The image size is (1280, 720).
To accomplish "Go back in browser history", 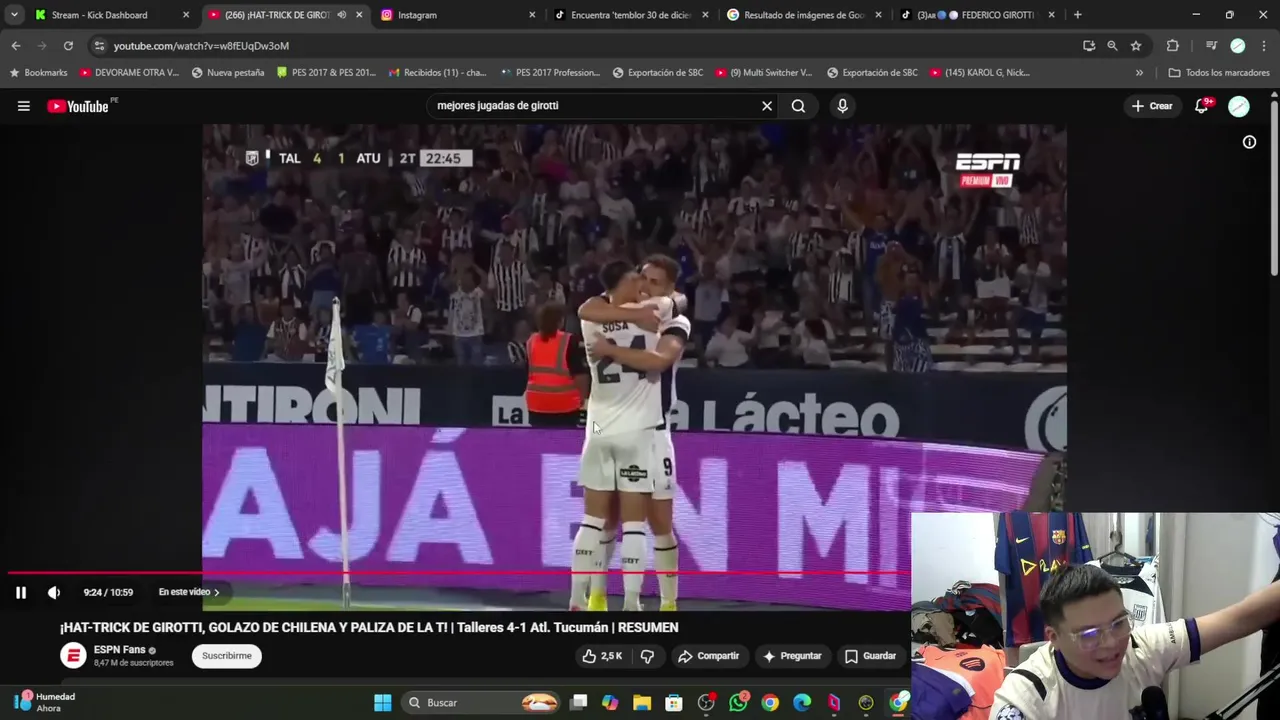I will click(16, 46).
